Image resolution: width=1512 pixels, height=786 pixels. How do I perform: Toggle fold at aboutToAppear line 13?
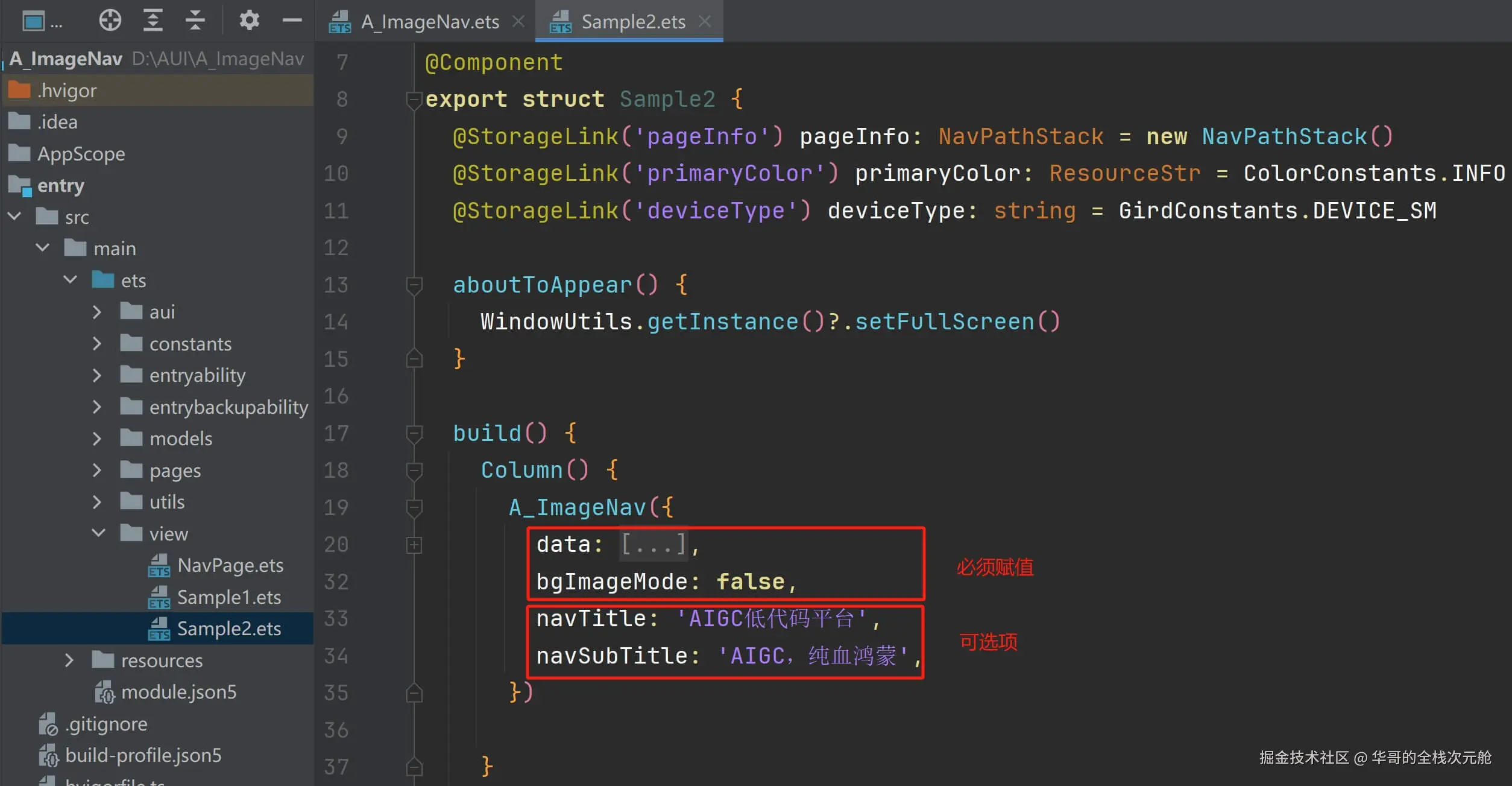(414, 285)
